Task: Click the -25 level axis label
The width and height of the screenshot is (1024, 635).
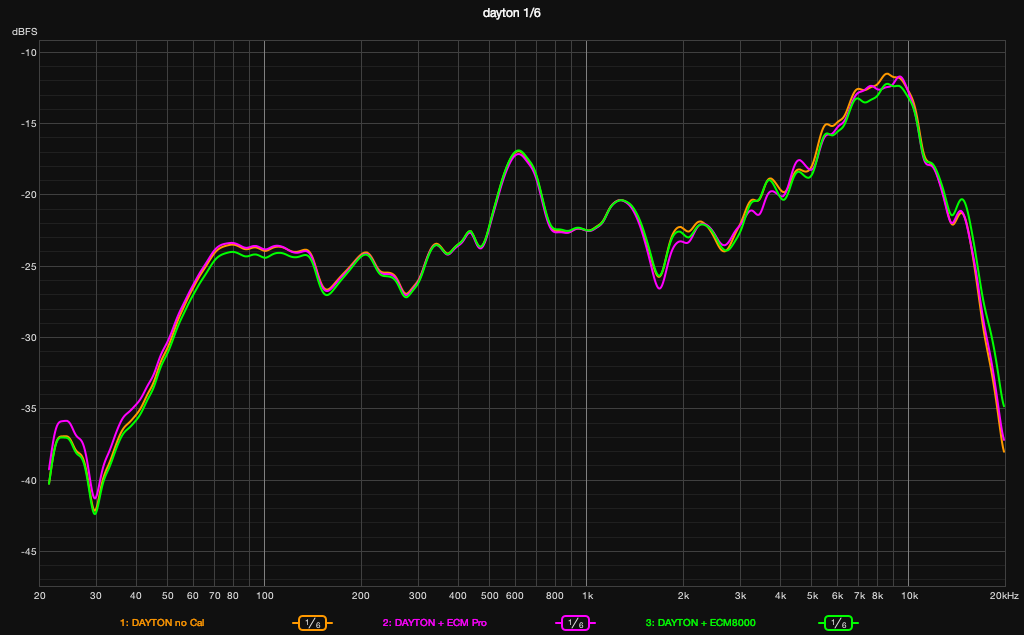Action: coord(29,267)
